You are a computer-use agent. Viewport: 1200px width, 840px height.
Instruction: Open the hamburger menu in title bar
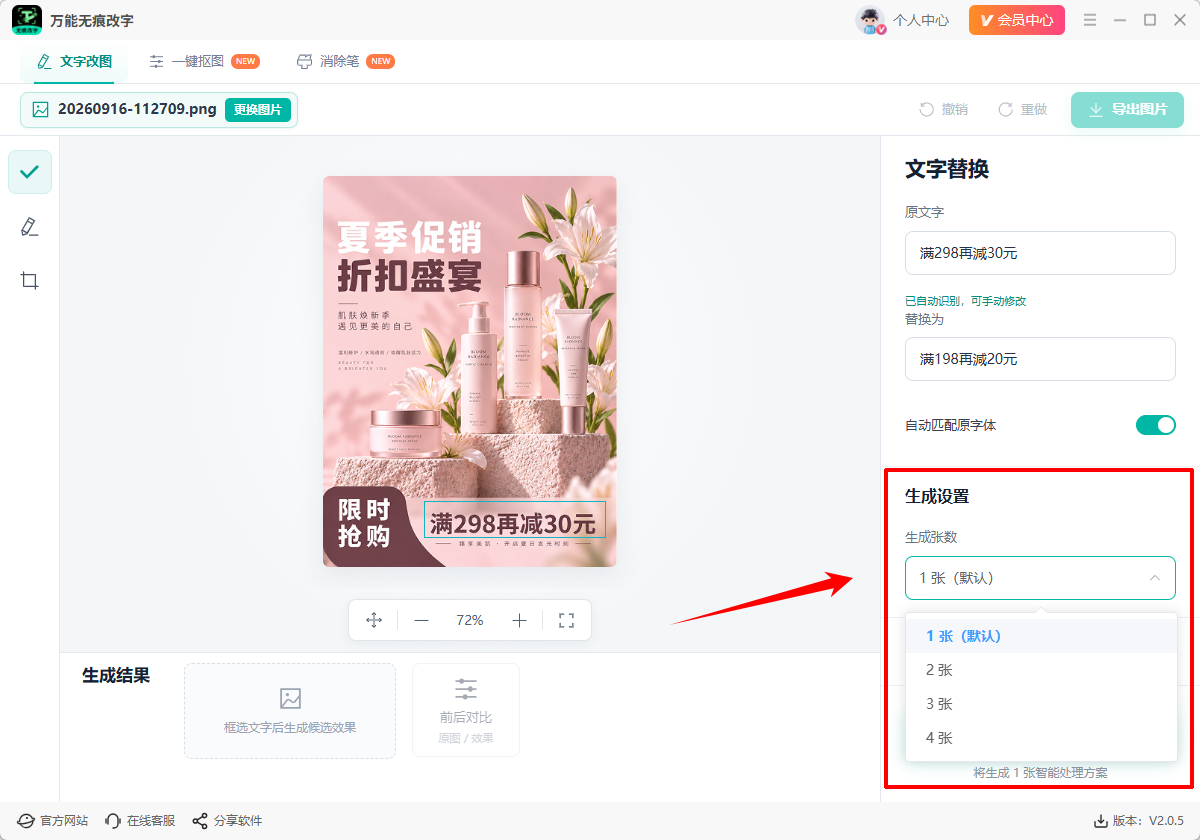1090,20
